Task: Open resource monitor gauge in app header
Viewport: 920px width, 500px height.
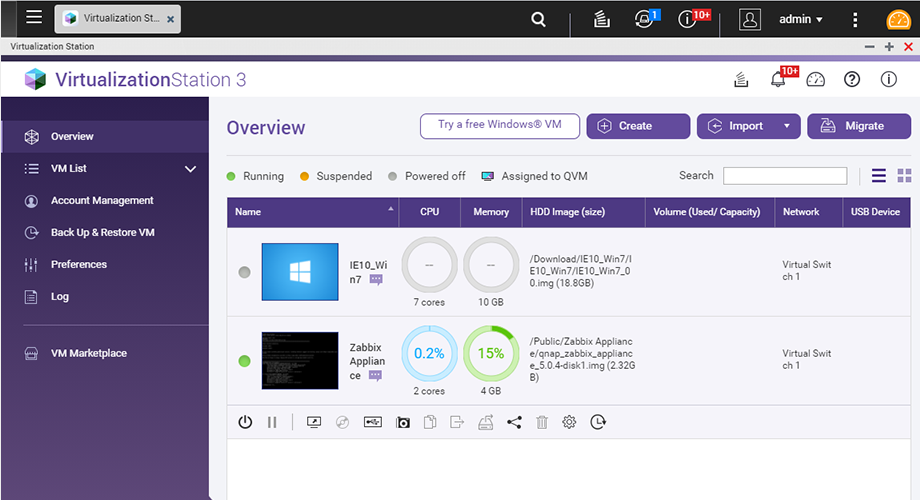Action: 816,79
